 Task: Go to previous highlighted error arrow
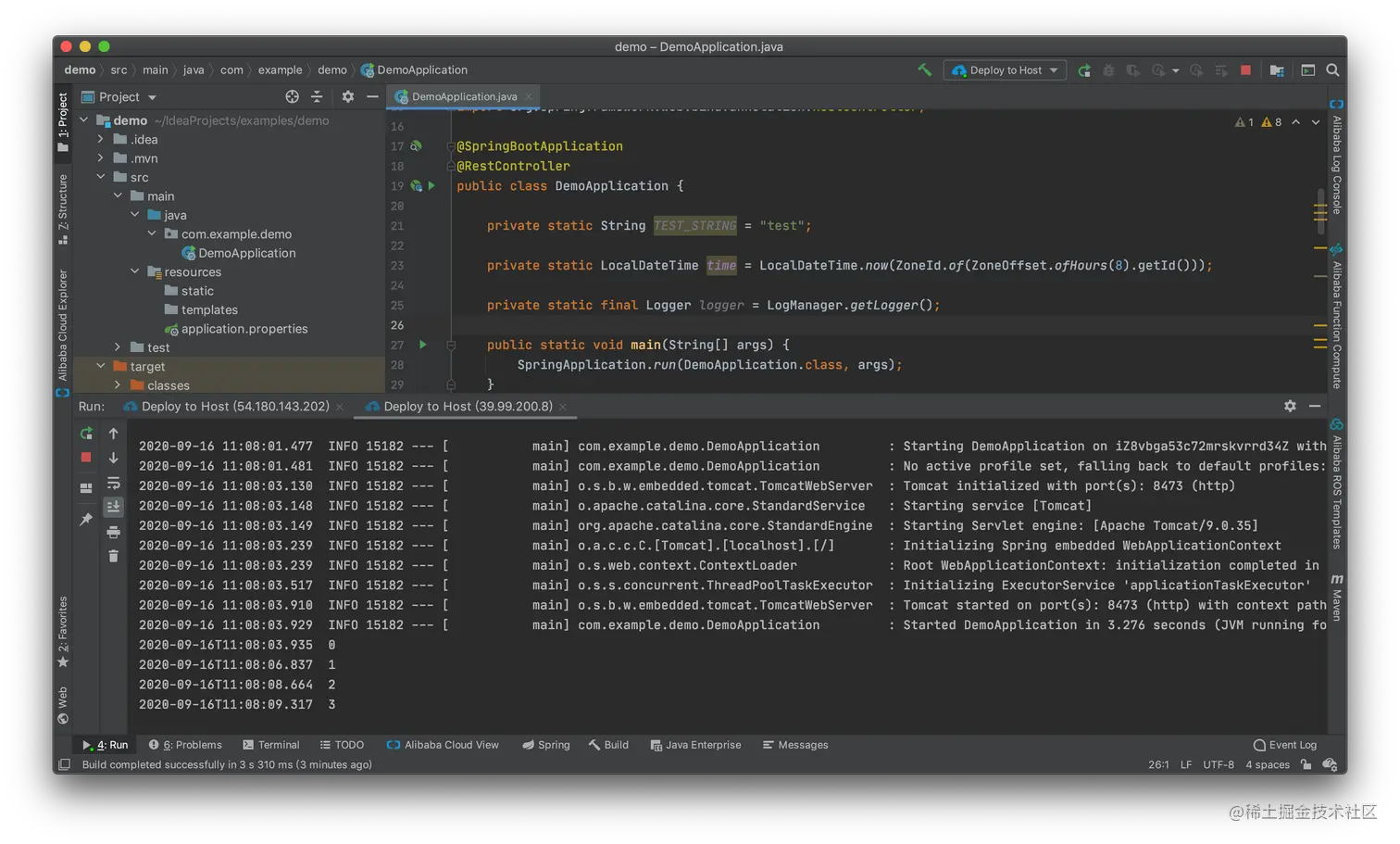click(1295, 122)
